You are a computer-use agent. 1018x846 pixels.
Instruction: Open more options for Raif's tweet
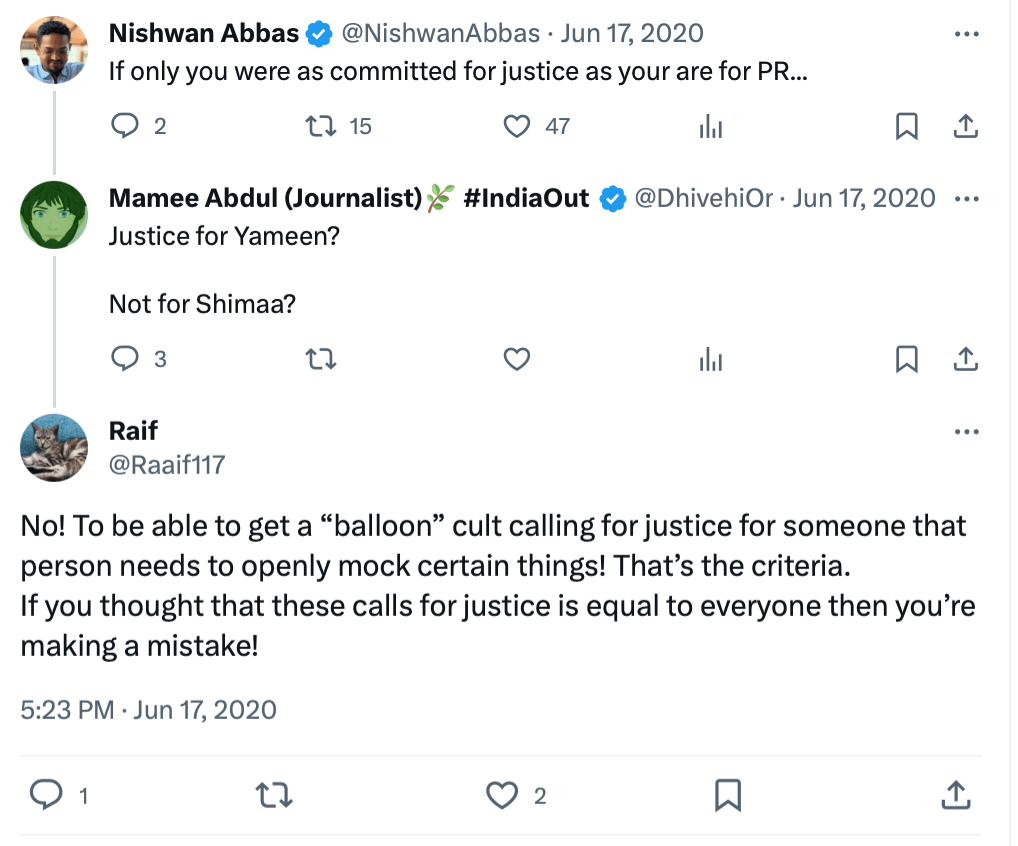point(965,432)
